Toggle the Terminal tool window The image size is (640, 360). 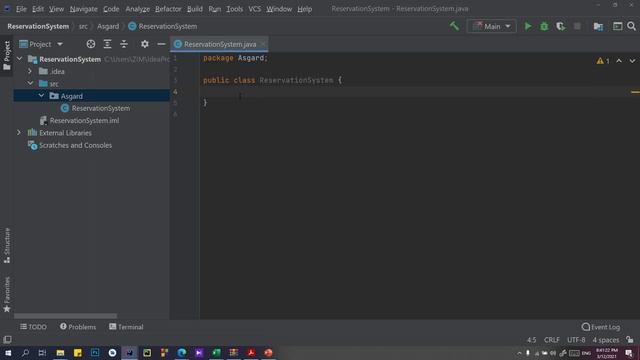[x=126, y=327]
